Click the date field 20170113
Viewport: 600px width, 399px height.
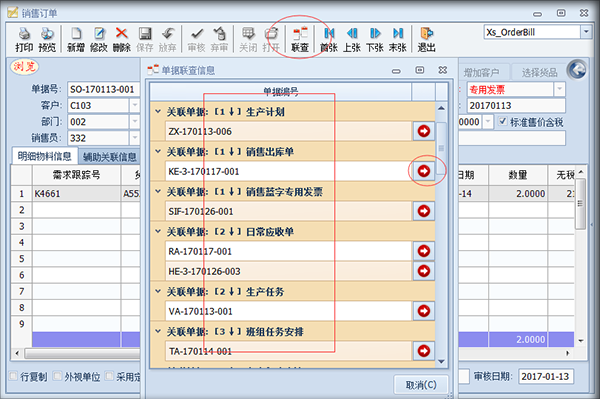pos(516,106)
